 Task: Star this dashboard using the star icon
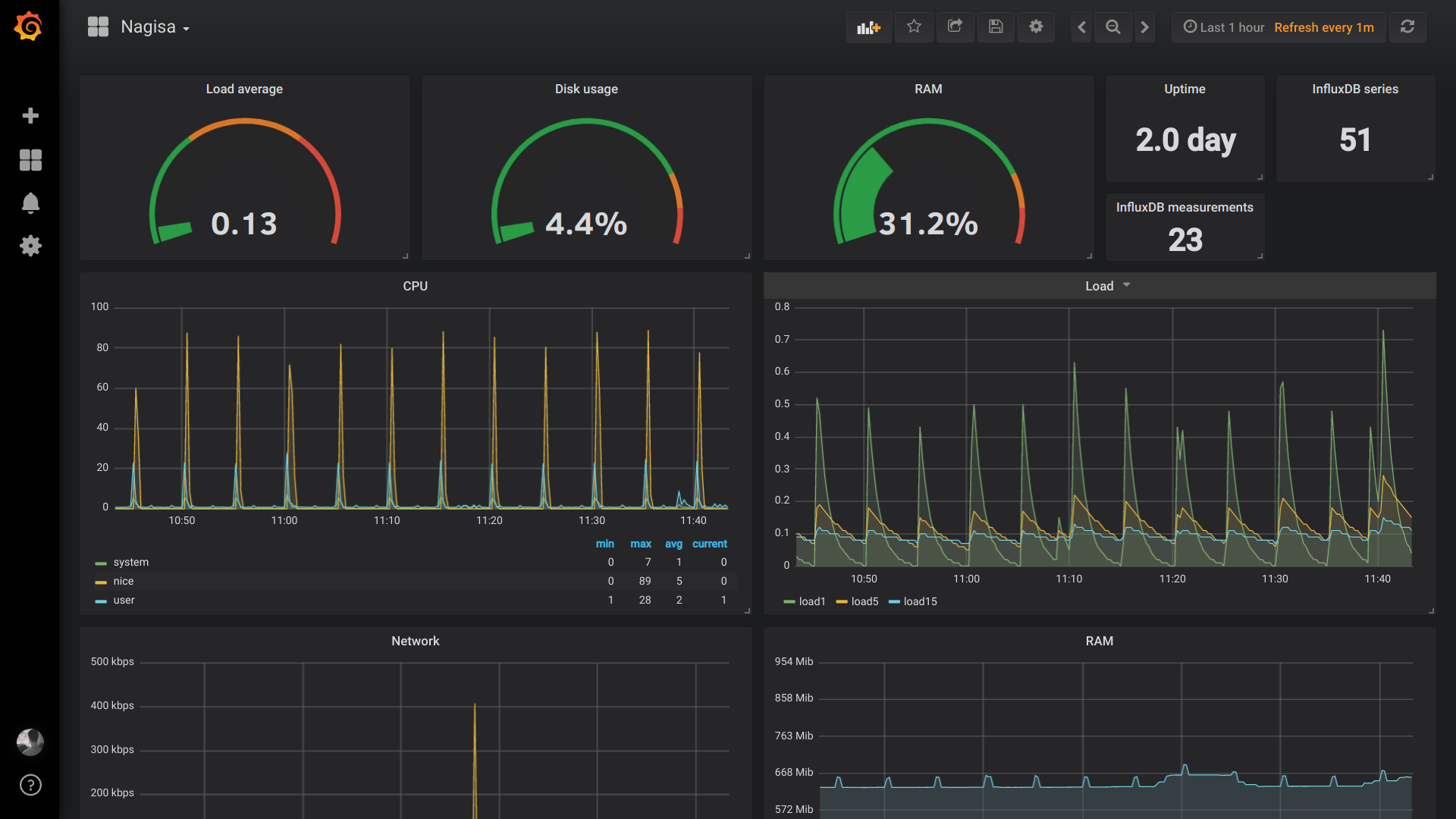[914, 27]
